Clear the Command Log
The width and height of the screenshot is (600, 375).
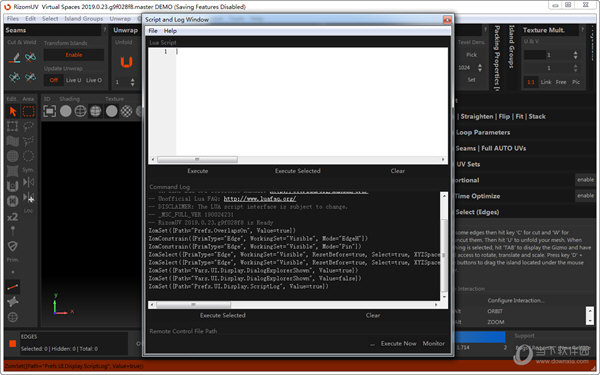point(373,315)
